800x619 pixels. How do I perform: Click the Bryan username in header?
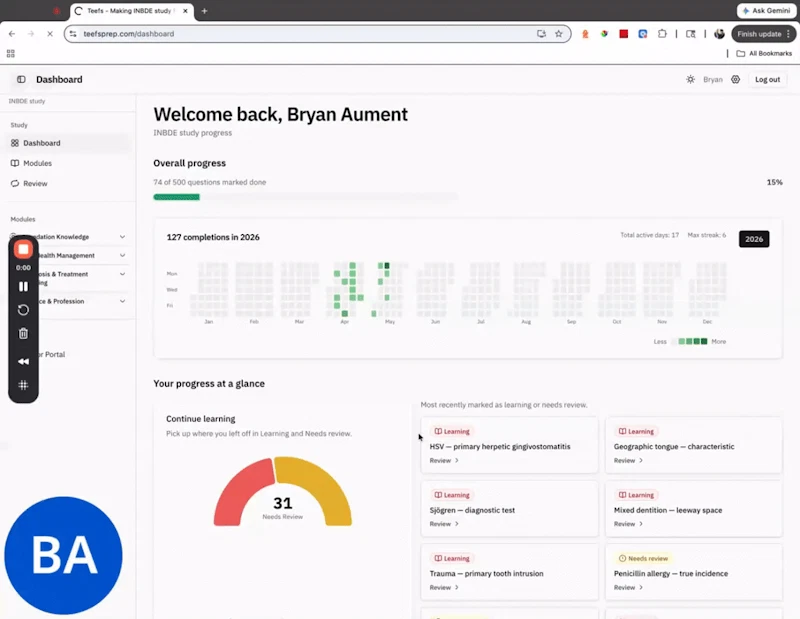[x=712, y=80]
